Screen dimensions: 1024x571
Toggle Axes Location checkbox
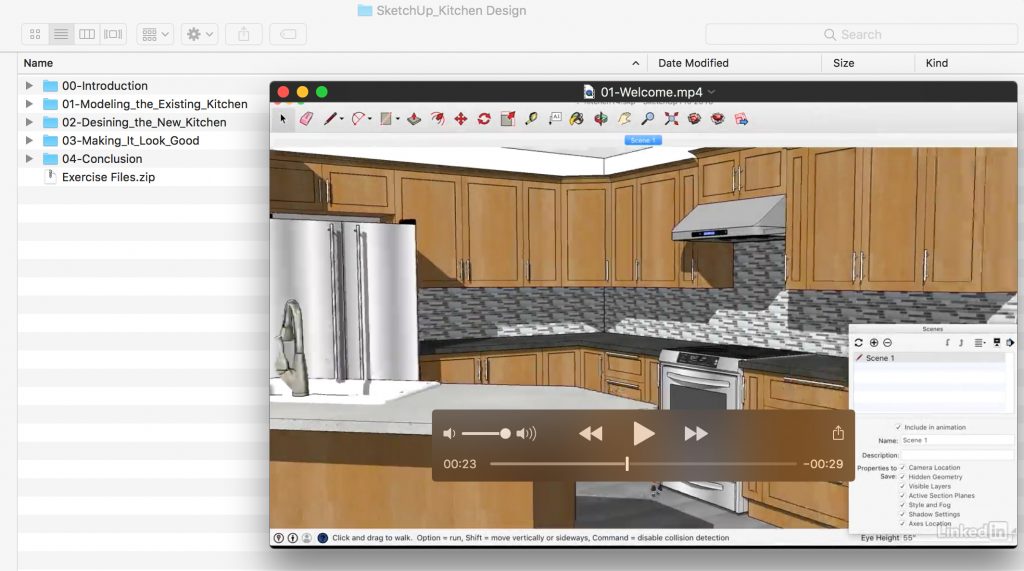[903, 523]
